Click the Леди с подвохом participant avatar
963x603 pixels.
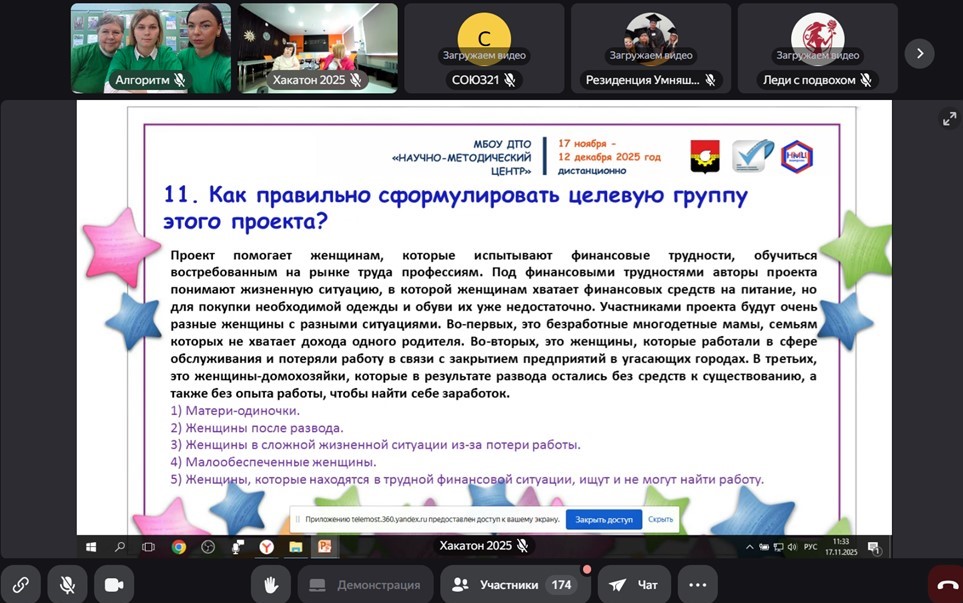click(x=817, y=36)
